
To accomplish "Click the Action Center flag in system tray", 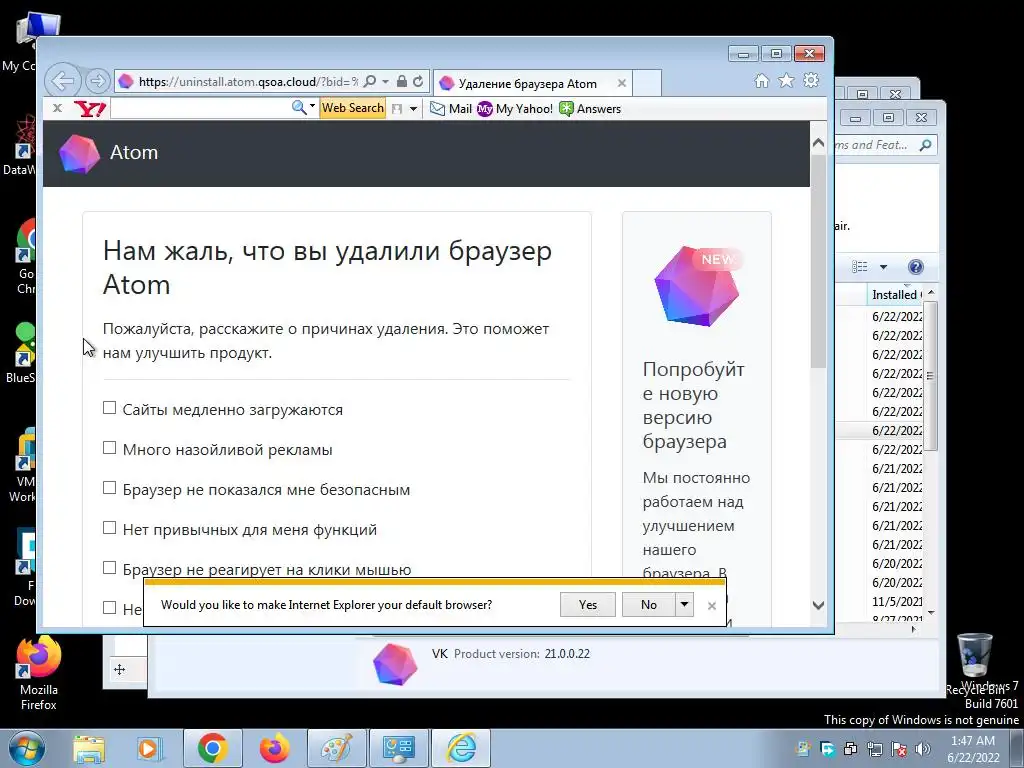I will (899, 749).
